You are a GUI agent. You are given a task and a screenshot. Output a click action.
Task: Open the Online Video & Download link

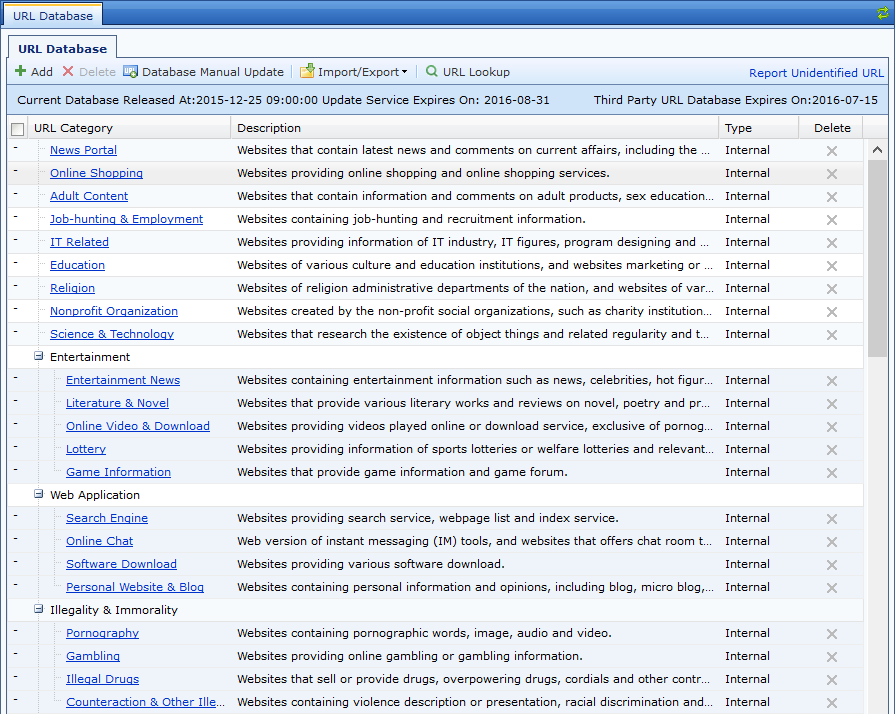pos(138,426)
